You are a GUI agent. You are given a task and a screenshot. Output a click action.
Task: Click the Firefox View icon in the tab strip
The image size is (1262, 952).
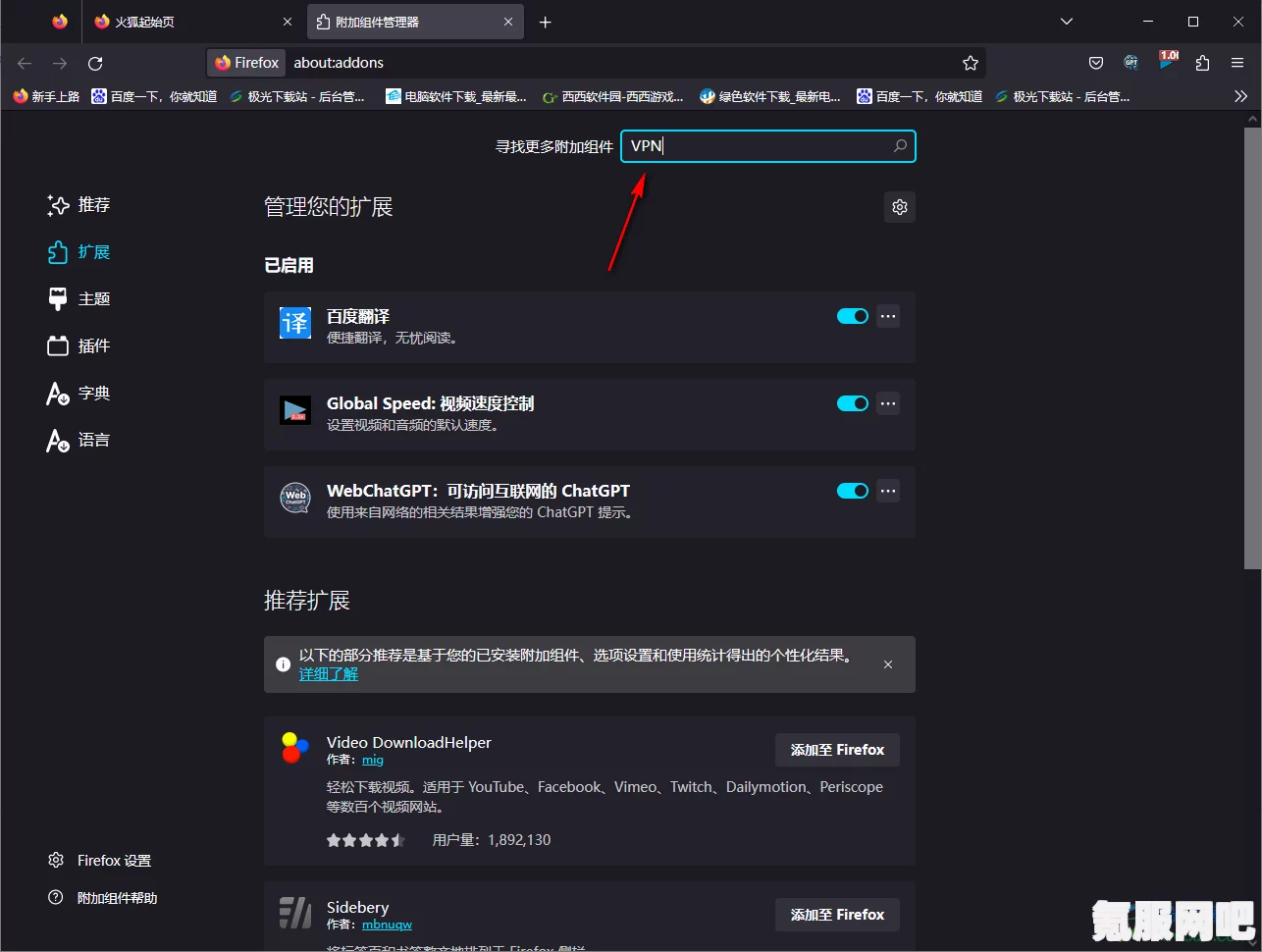[x=60, y=22]
